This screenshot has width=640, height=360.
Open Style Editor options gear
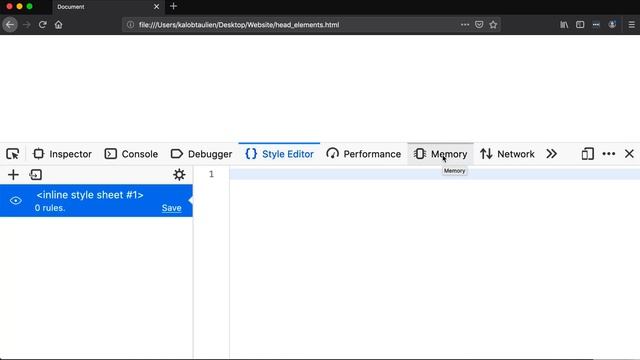click(179, 175)
